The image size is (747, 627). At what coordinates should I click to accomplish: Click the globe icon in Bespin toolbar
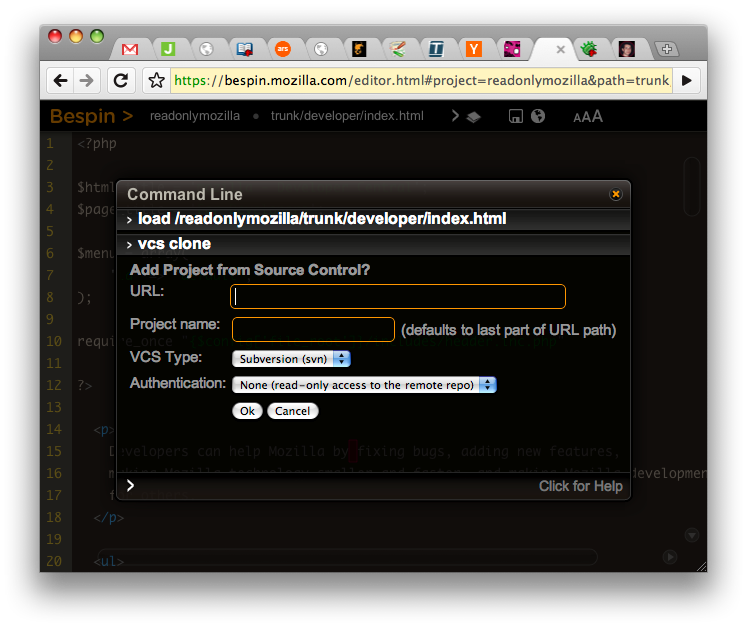pyautogui.click(x=538, y=116)
